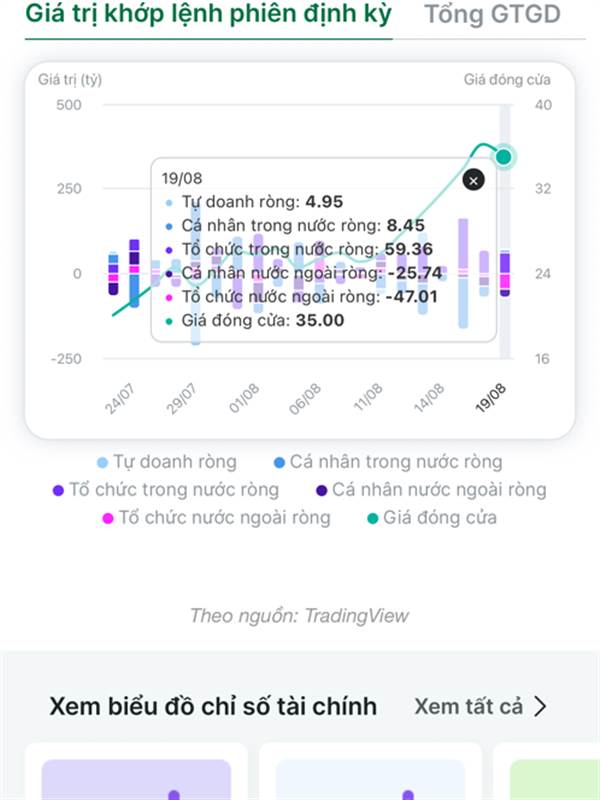Click the Theo nguồn: TradingView source text
Image resolution: width=600 pixels, height=800 pixels.
(x=299, y=616)
